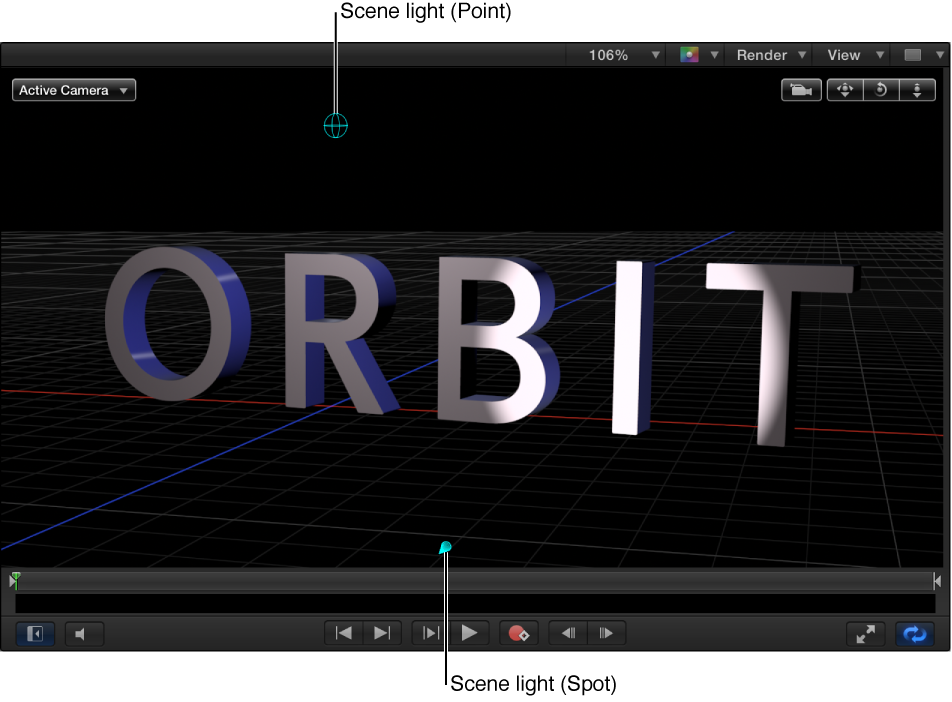This screenshot has width=952, height=702.
Task: Select the Pan camera tool
Action: coord(844,89)
